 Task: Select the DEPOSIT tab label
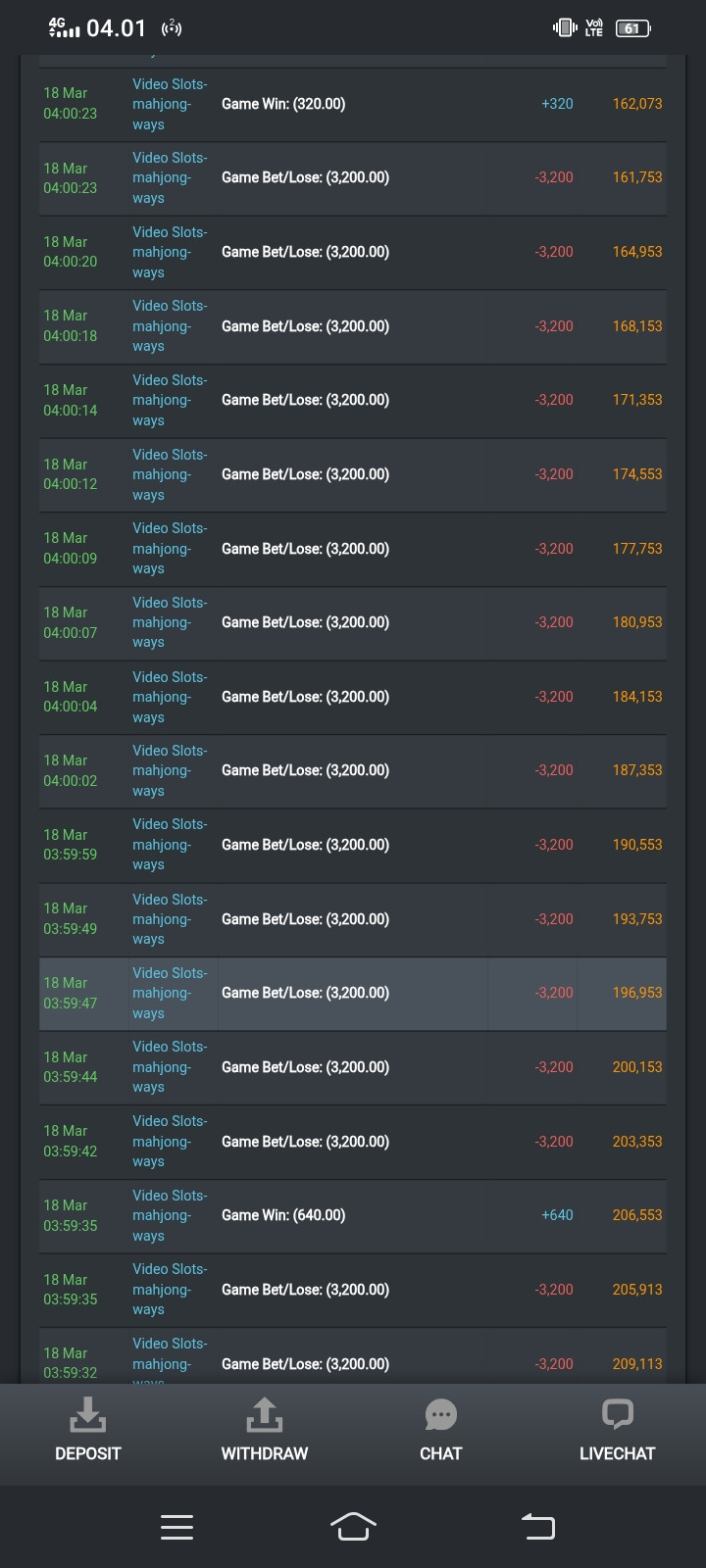pyautogui.click(x=87, y=1453)
